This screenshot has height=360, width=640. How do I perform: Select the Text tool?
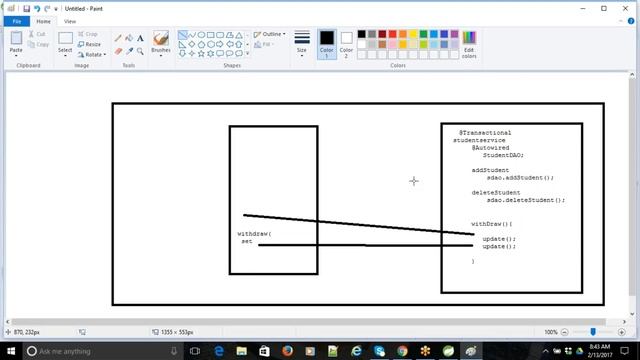point(140,38)
